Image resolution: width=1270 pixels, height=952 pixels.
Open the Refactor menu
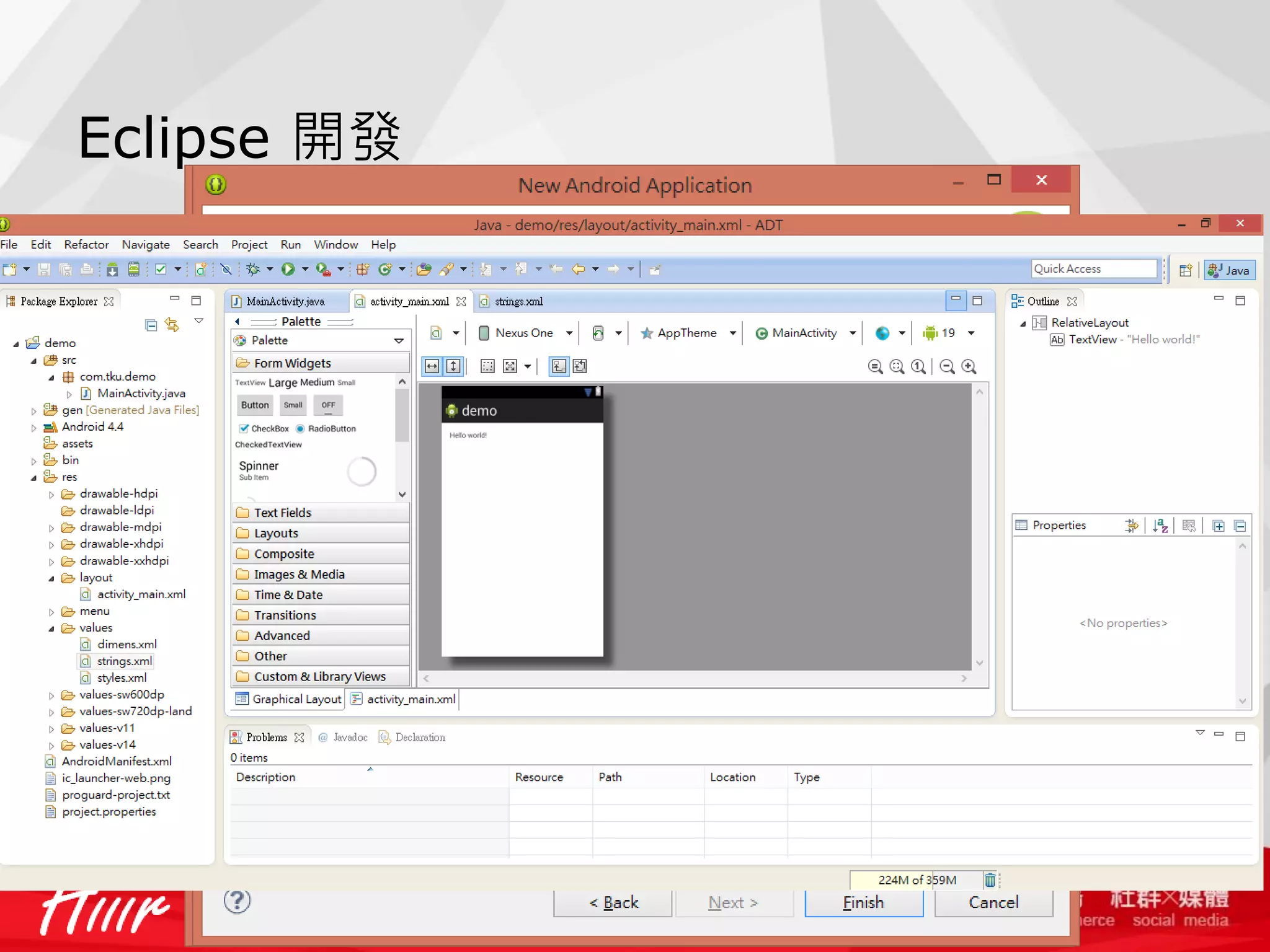tap(86, 244)
